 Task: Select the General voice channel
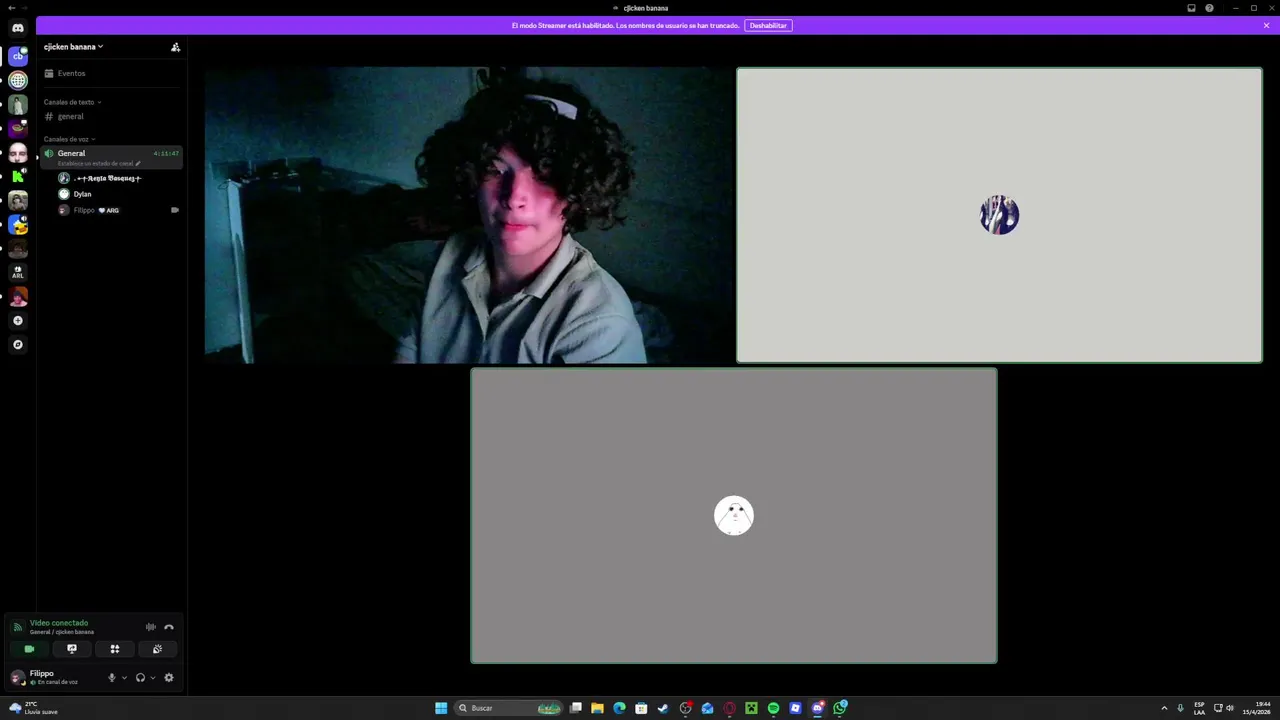111,157
